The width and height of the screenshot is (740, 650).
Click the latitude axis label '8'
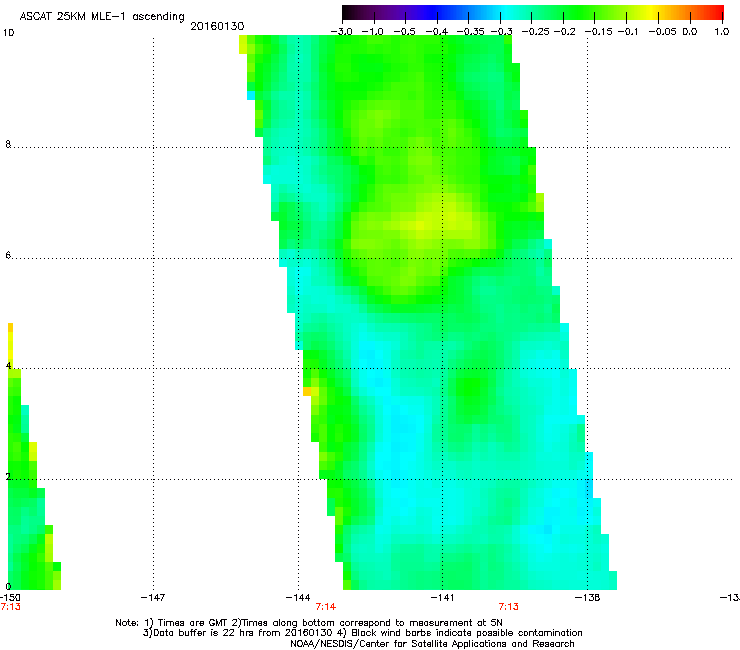tap(8, 144)
